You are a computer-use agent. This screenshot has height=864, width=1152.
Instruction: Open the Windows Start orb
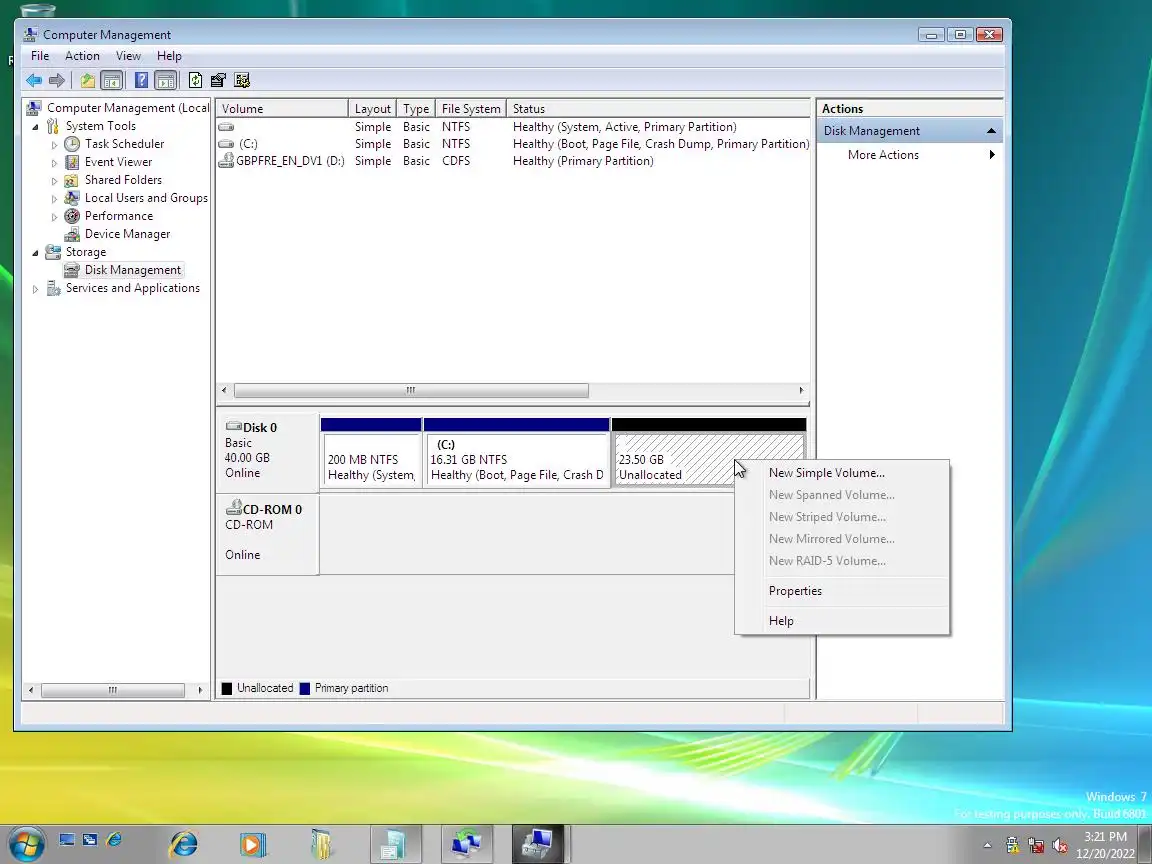(x=27, y=843)
